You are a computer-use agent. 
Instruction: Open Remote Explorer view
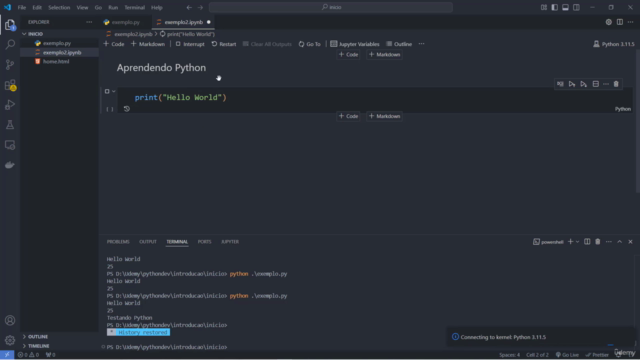10,145
